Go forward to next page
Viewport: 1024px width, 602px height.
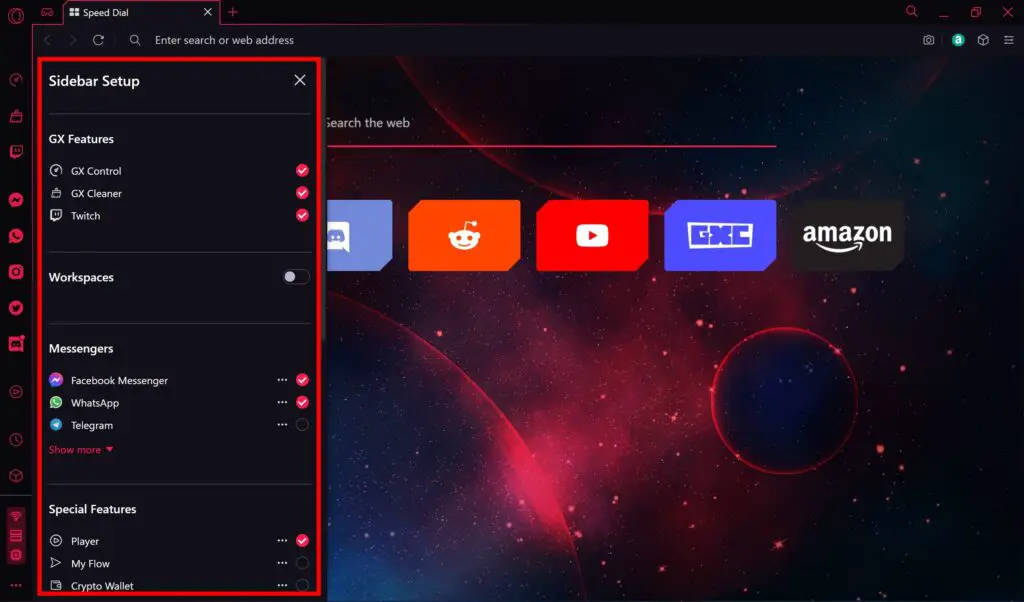[x=72, y=40]
